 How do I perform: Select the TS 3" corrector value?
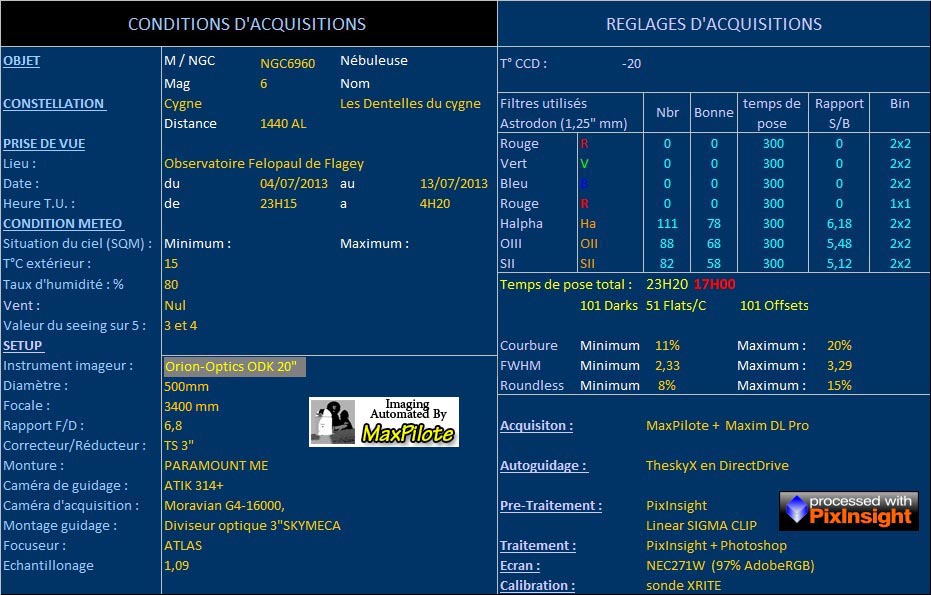[x=179, y=445]
